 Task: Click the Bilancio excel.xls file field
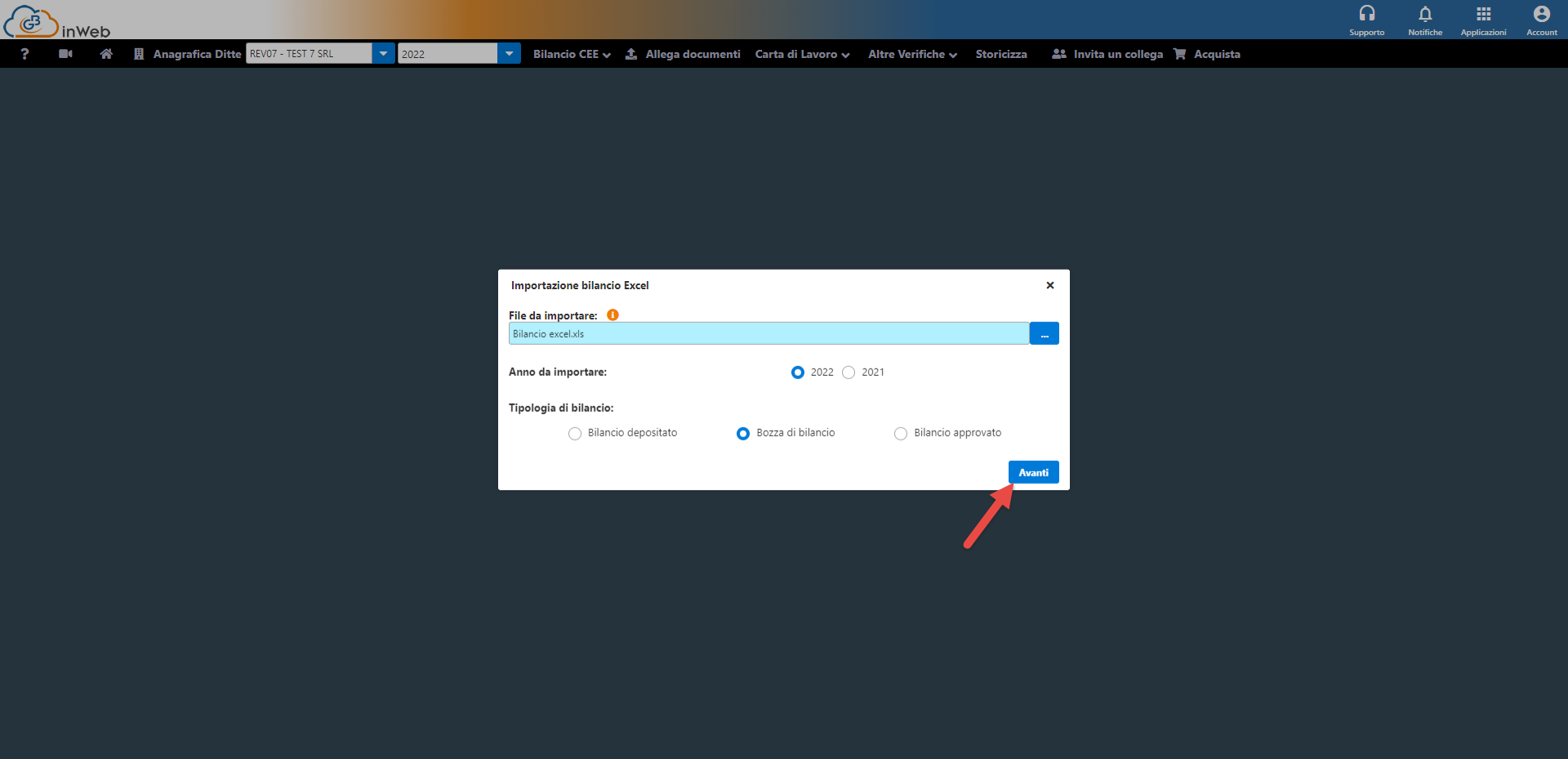tap(768, 333)
